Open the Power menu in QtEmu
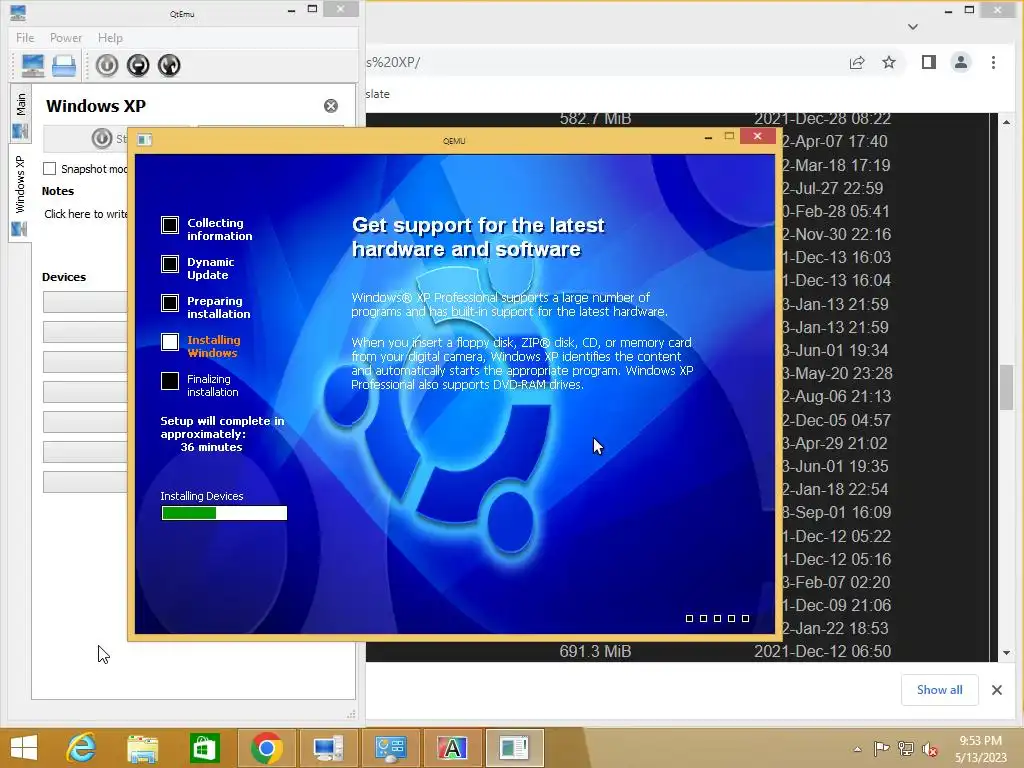The width and height of the screenshot is (1024, 768). [x=66, y=38]
